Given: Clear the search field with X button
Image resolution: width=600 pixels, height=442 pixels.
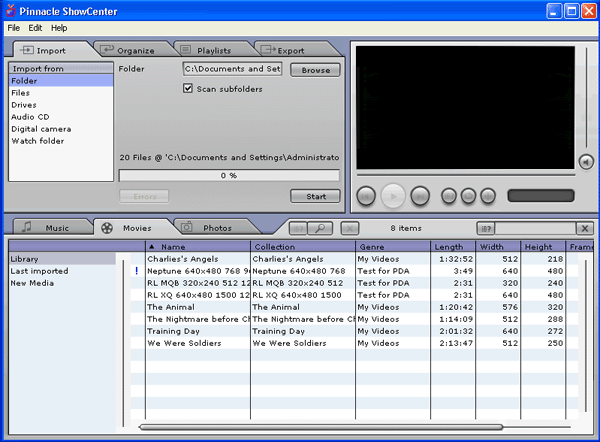Looking at the screenshot, I should coord(585,228).
